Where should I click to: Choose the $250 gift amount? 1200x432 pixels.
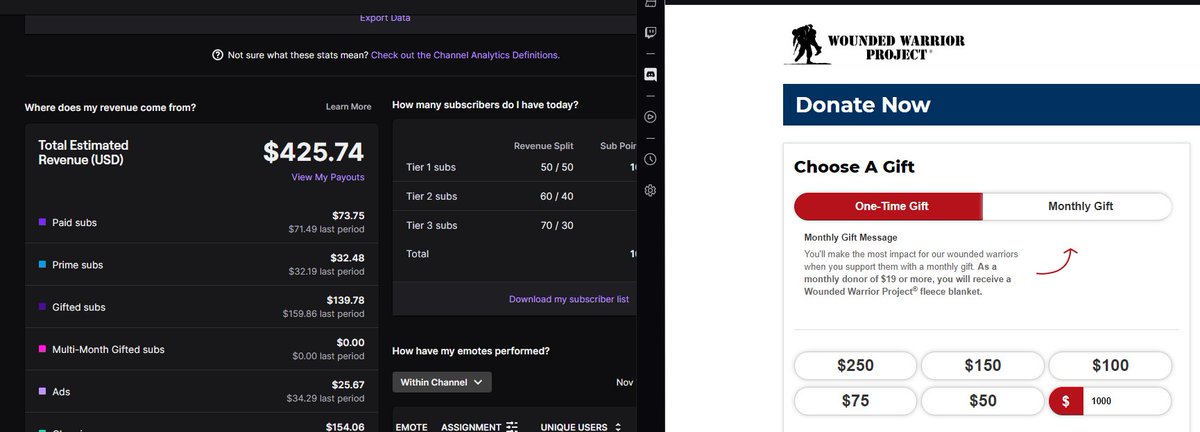[855, 366]
